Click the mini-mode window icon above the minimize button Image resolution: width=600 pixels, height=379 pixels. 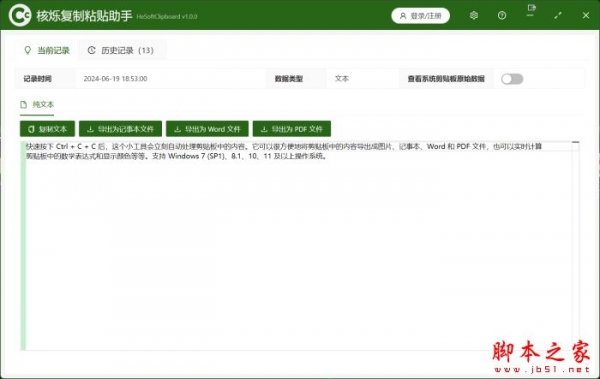tap(531, 8)
